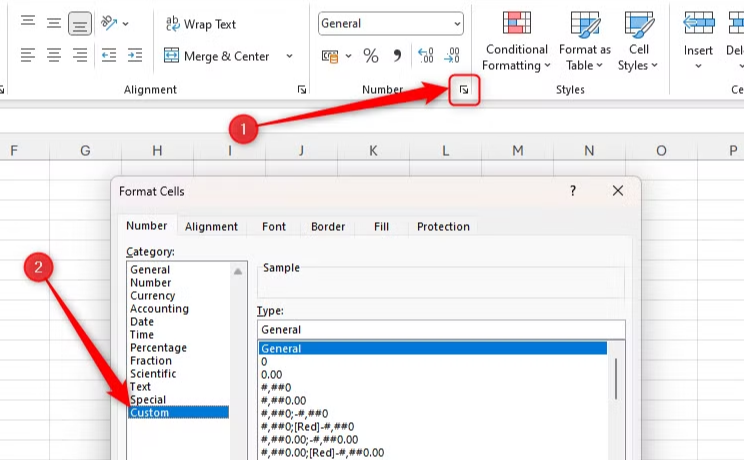Choose format #,##0 in Type list
Viewport: 744px width, 460px height.
pyautogui.click(x=276, y=387)
